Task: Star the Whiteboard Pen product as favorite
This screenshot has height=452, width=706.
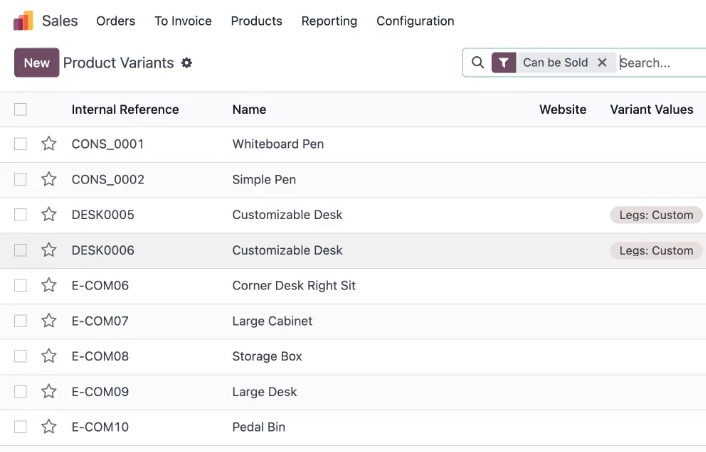Action: click(x=49, y=144)
